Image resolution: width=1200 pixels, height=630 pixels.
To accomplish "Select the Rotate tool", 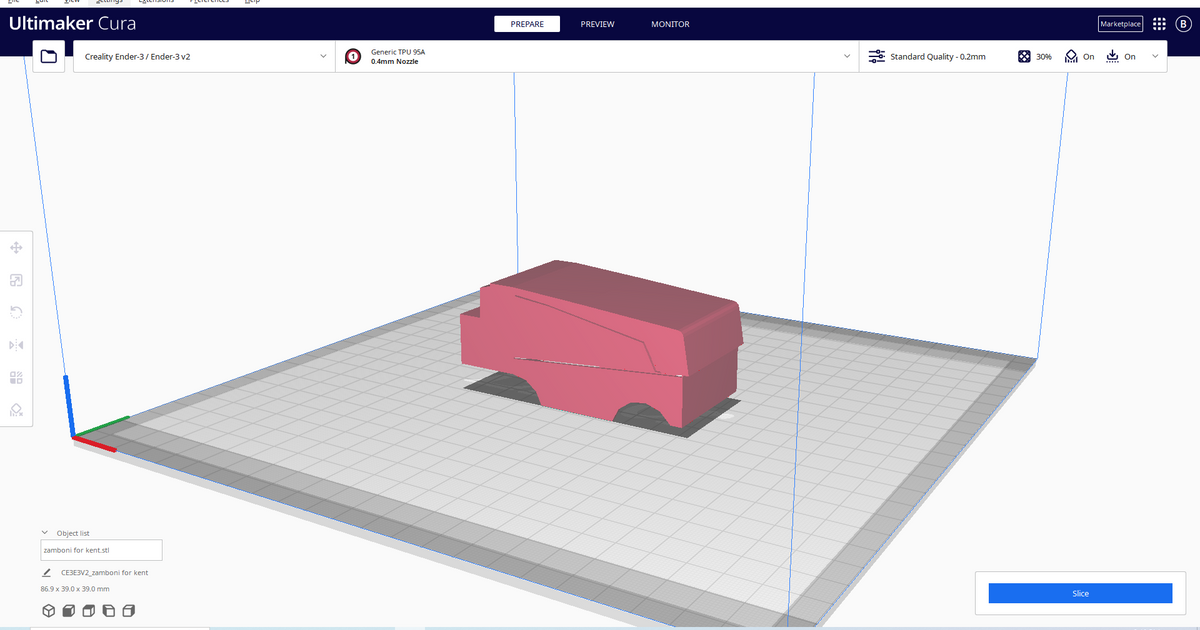I will 16,312.
